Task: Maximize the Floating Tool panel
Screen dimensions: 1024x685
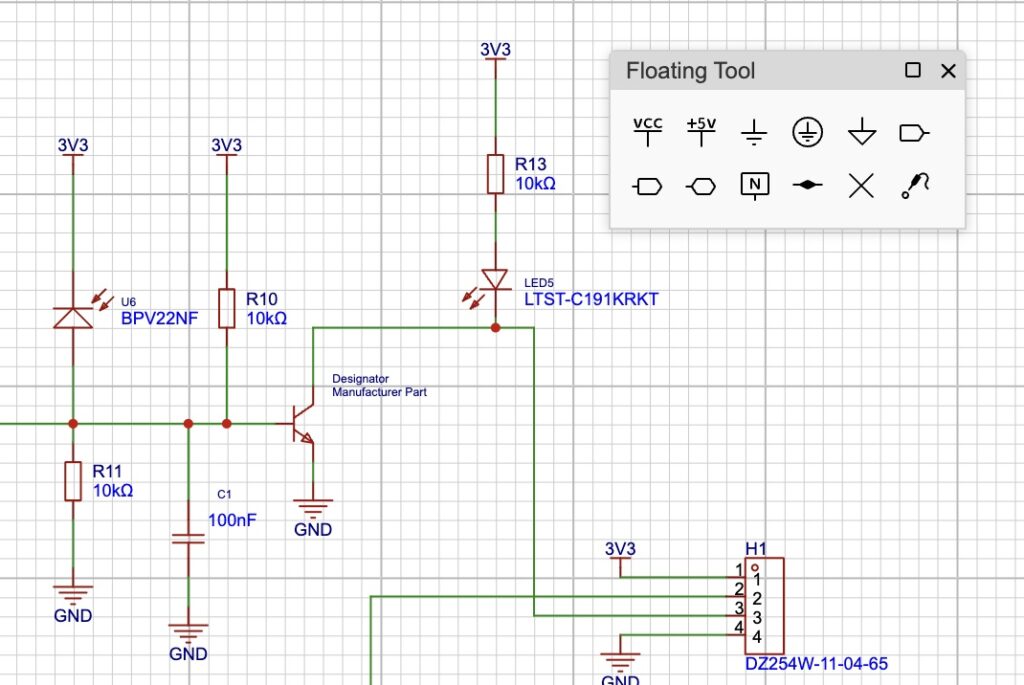Action: pyautogui.click(x=912, y=71)
